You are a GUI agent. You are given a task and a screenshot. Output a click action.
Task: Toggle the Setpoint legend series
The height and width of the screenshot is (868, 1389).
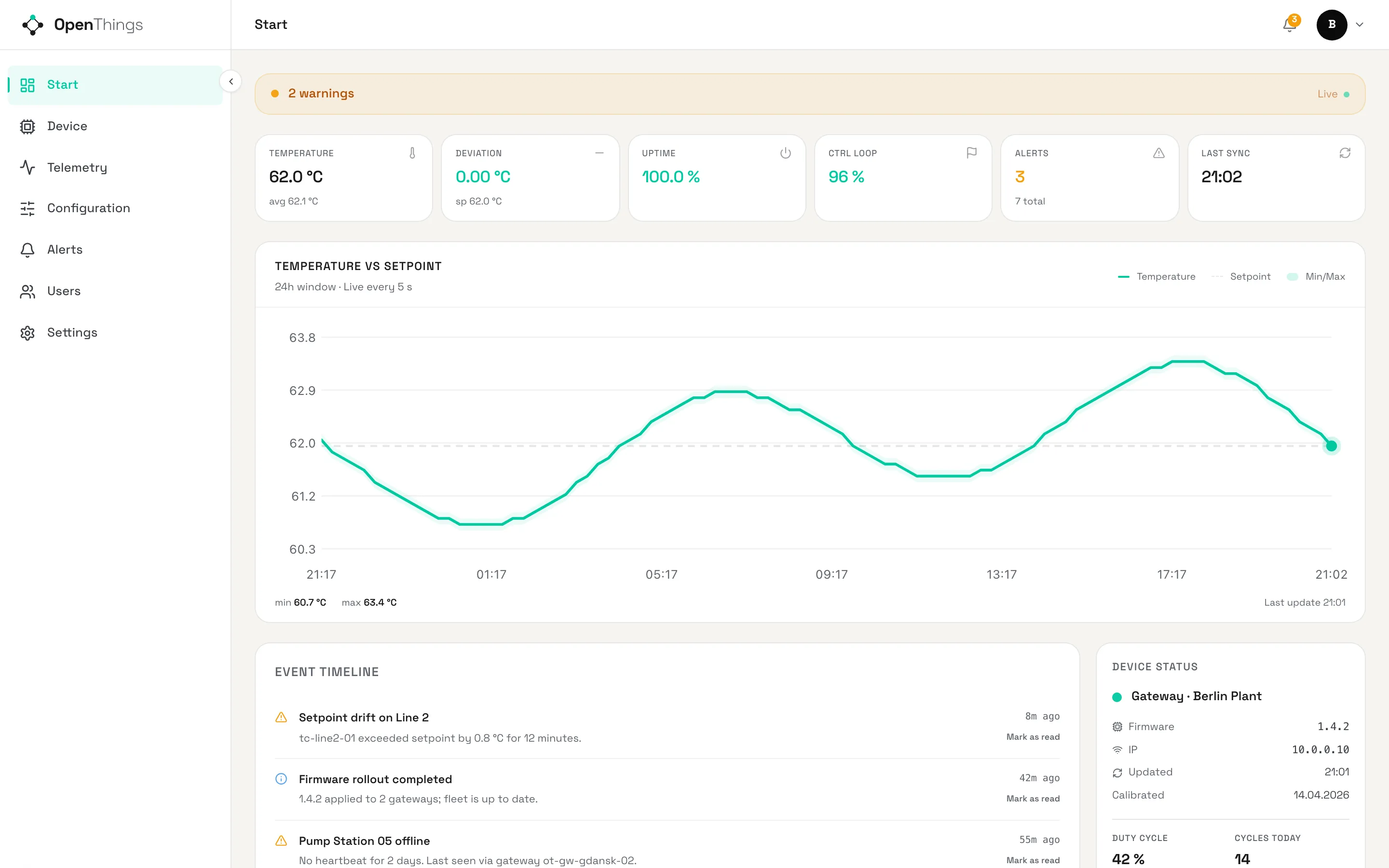pos(1241,277)
